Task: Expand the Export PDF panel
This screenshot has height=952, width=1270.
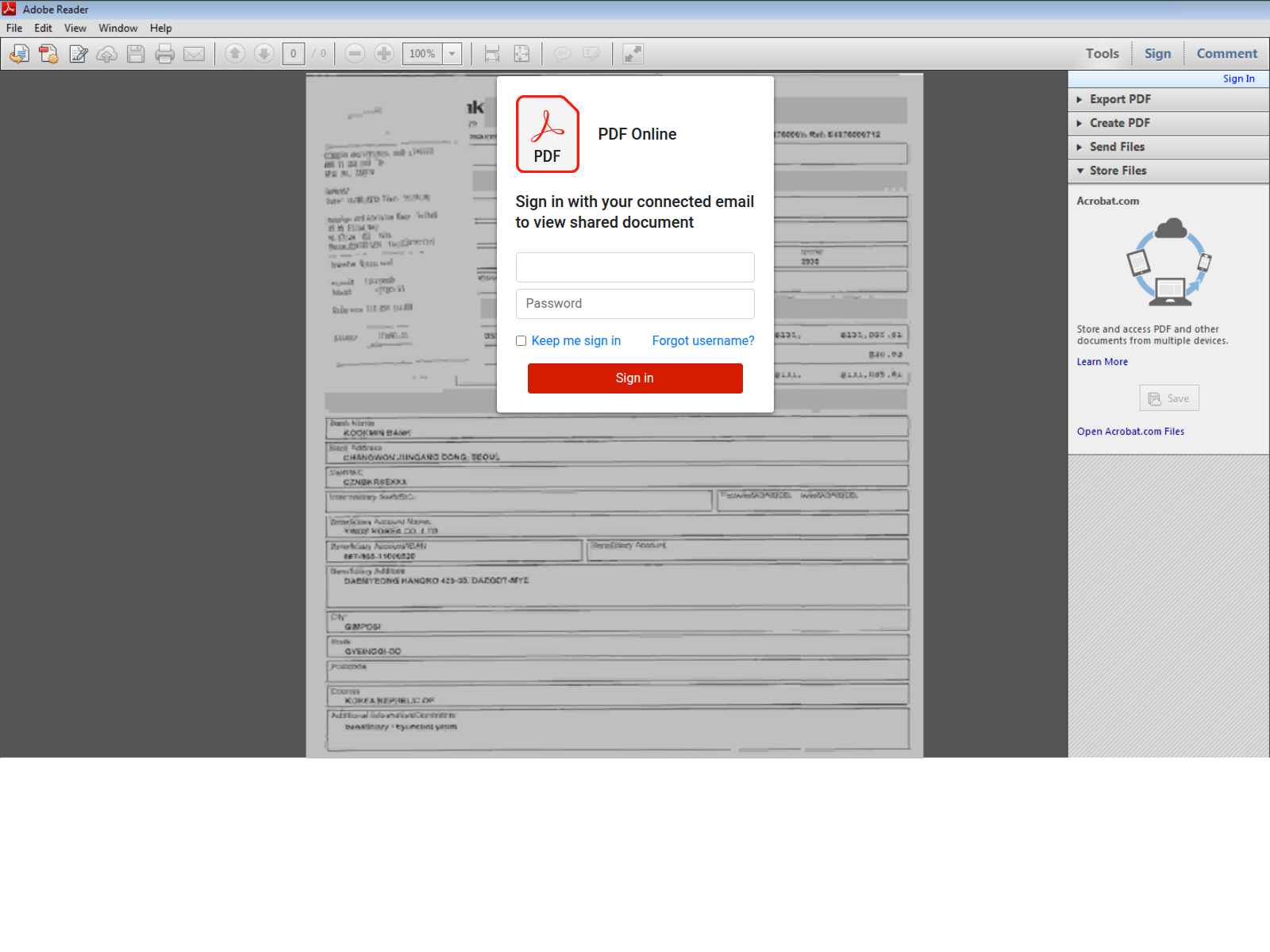Action: pyautogui.click(x=1168, y=99)
